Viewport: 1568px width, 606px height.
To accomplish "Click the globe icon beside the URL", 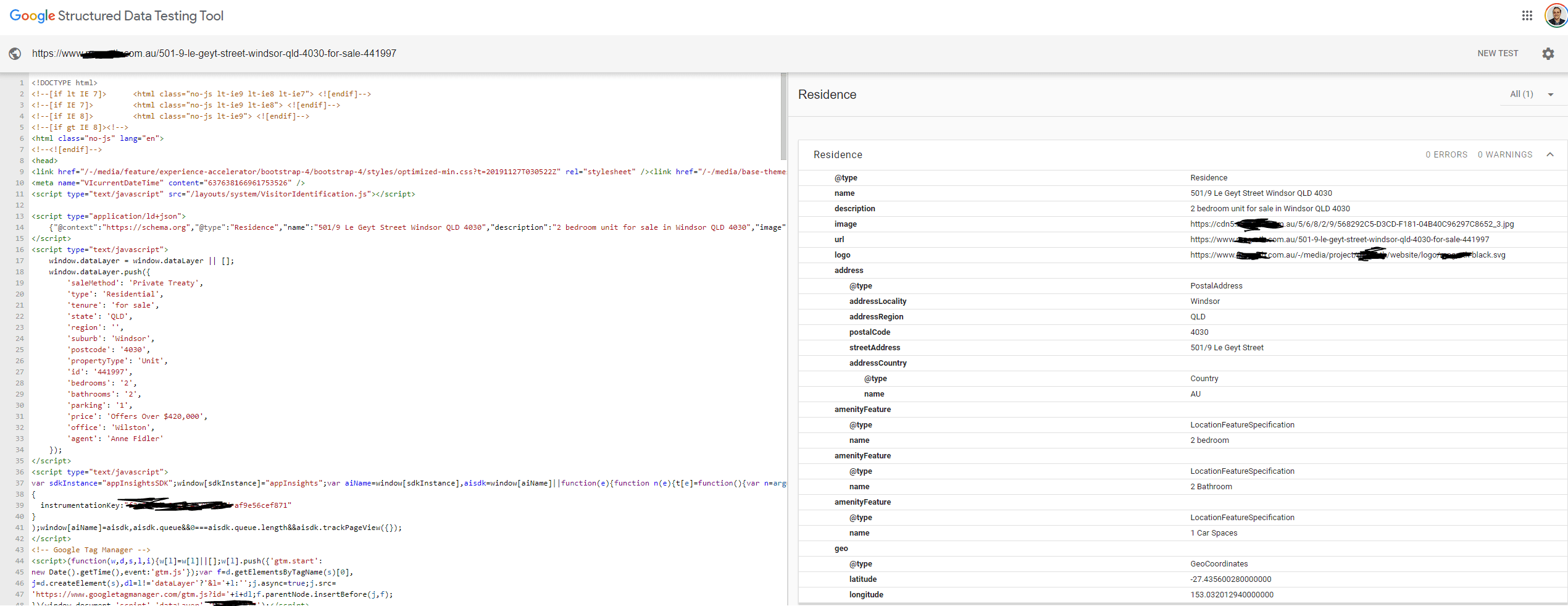I will click(x=15, y=54).
